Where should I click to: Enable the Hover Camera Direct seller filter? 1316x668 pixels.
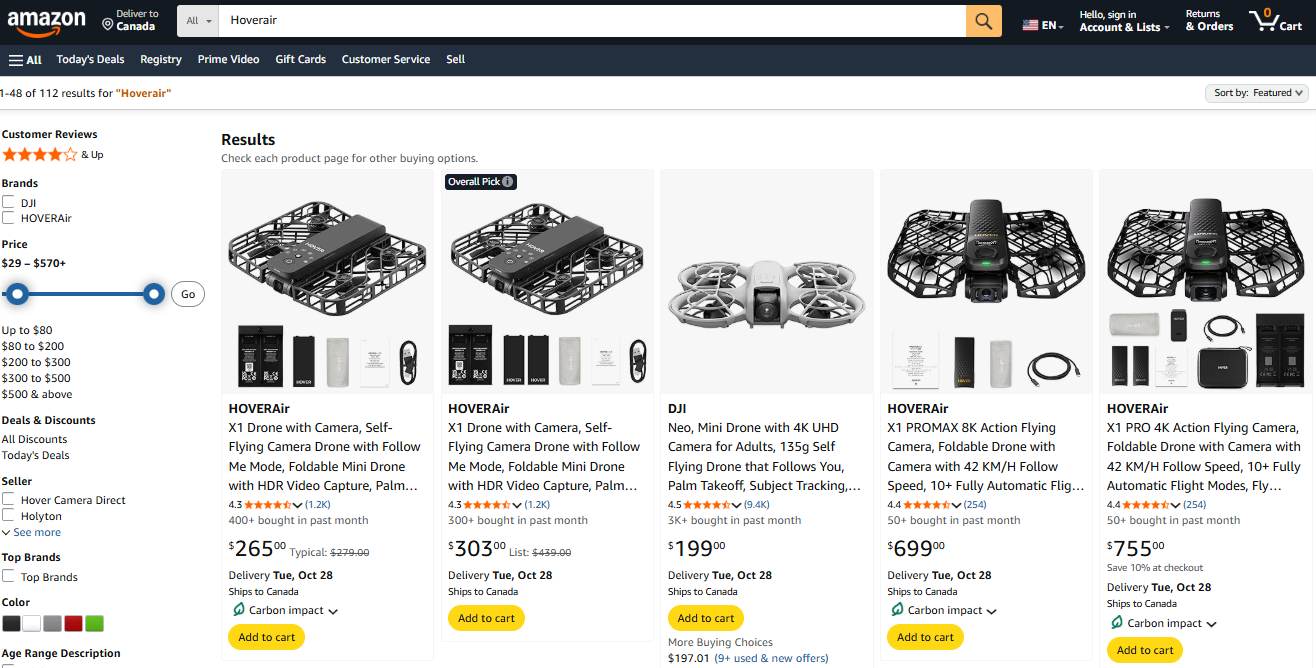[x=9, y=500]
